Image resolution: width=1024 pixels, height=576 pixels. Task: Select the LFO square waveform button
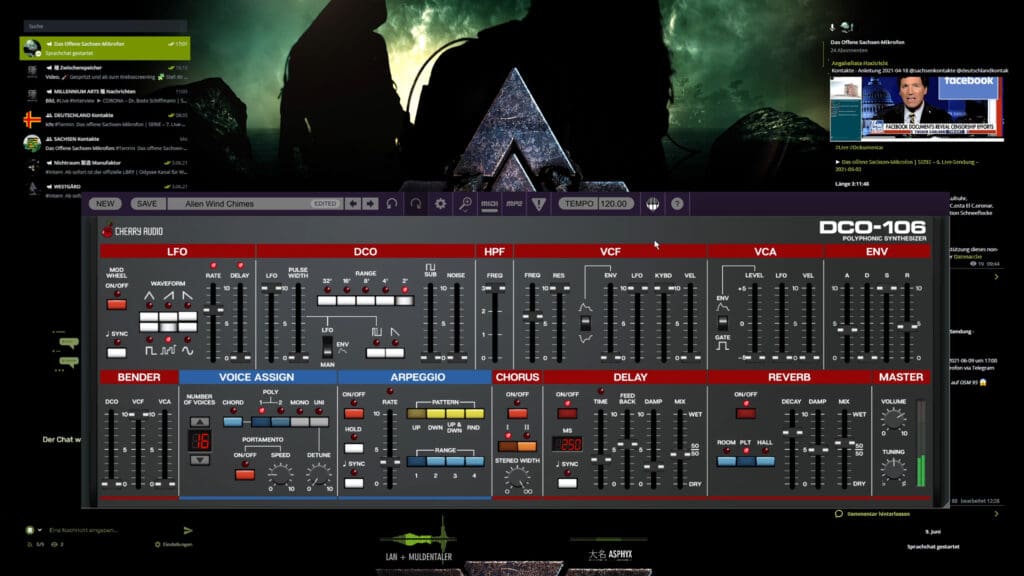click(149, 327)
